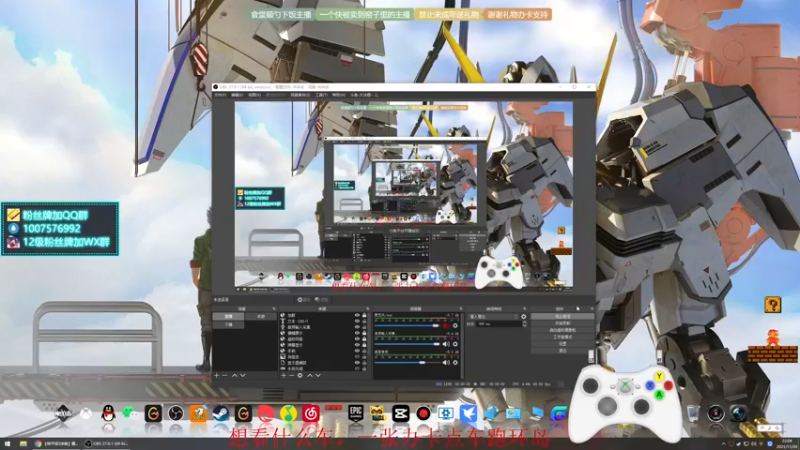
Task: Select the 下播 scene in the Scenes list
Action: [229, 324]
